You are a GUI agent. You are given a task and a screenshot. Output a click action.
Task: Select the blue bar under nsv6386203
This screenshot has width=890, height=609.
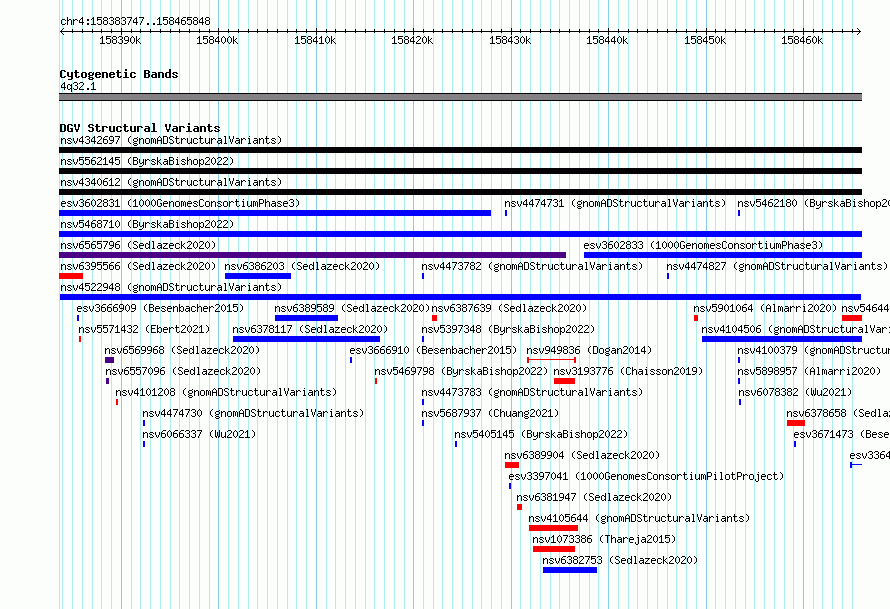pos(258,276)
